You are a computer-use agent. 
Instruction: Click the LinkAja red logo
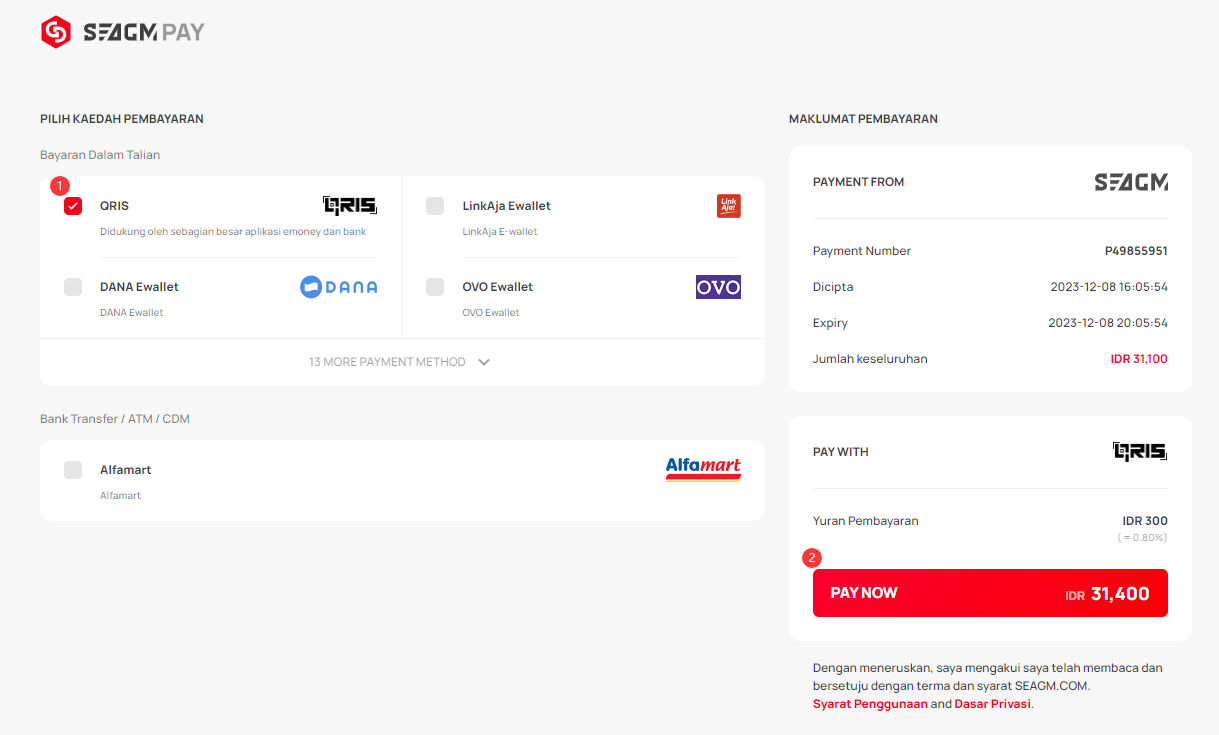click(x=729, y=206)
